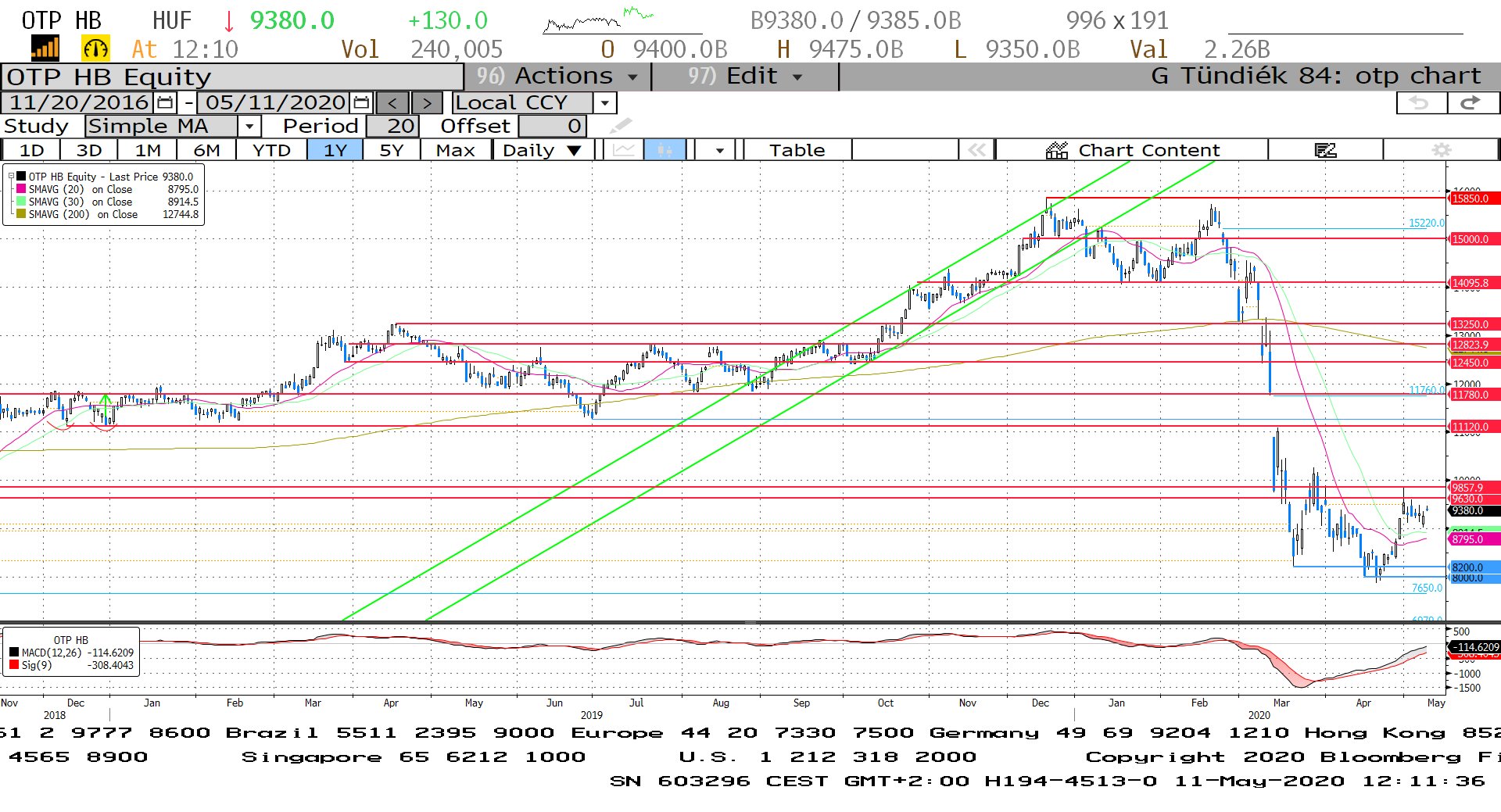Open the chart type options dropdown arrow
Image resolution: width=1501 pixels, height=812 pixels.
[719, 150]
